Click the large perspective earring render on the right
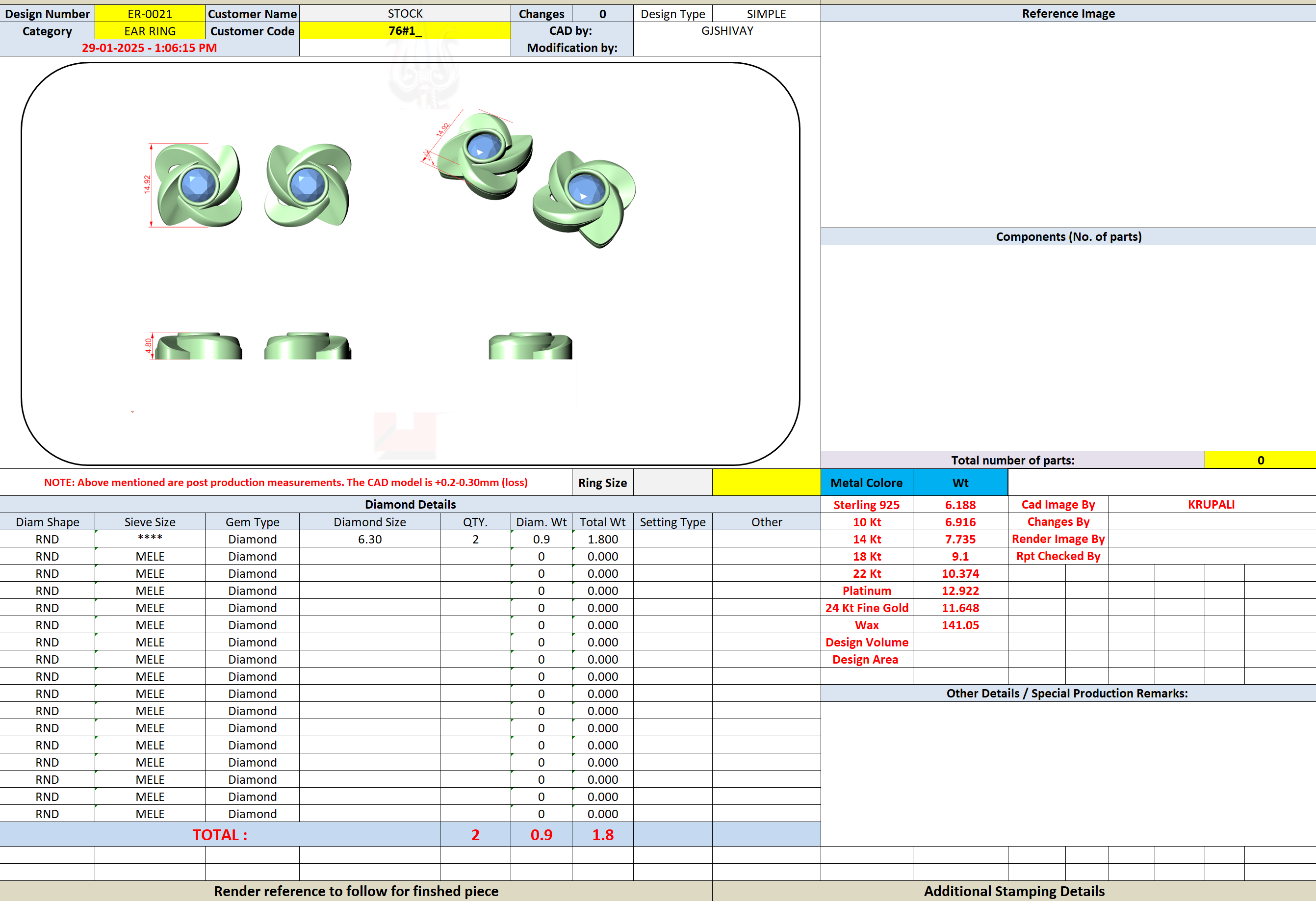The height and width of the screenshot is (901, 1316). point(584,199)
